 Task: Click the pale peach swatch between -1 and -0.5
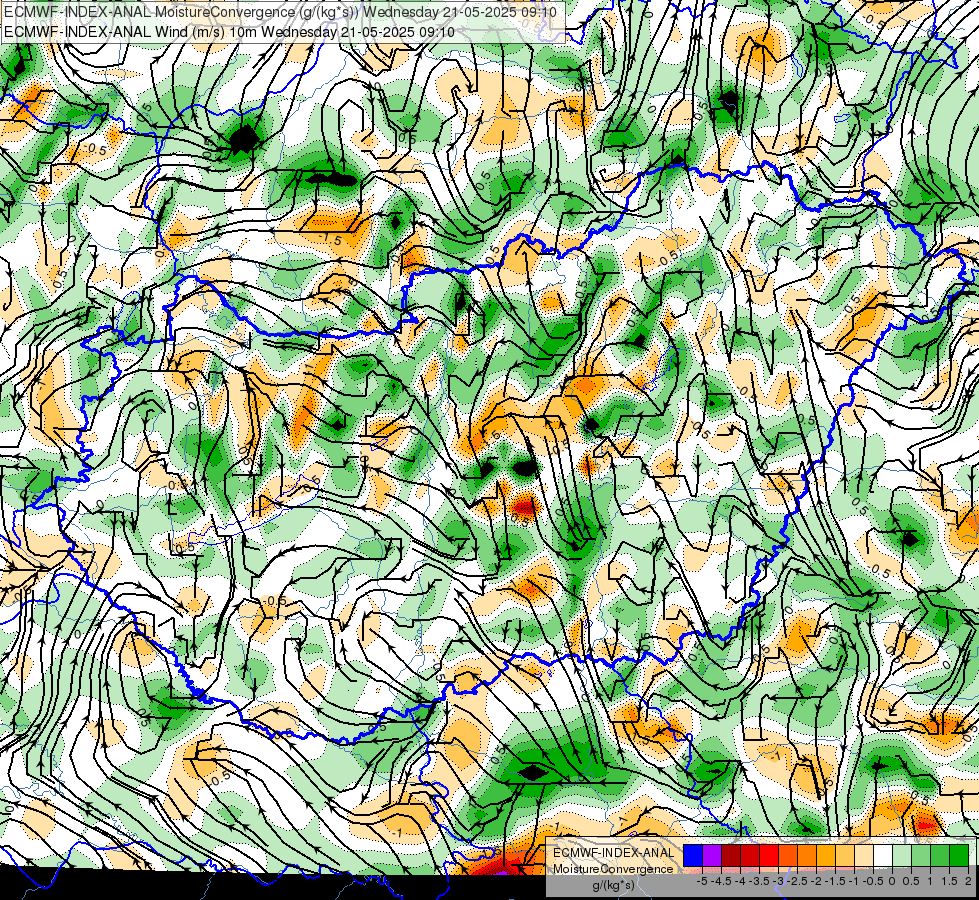coord(864,855)
